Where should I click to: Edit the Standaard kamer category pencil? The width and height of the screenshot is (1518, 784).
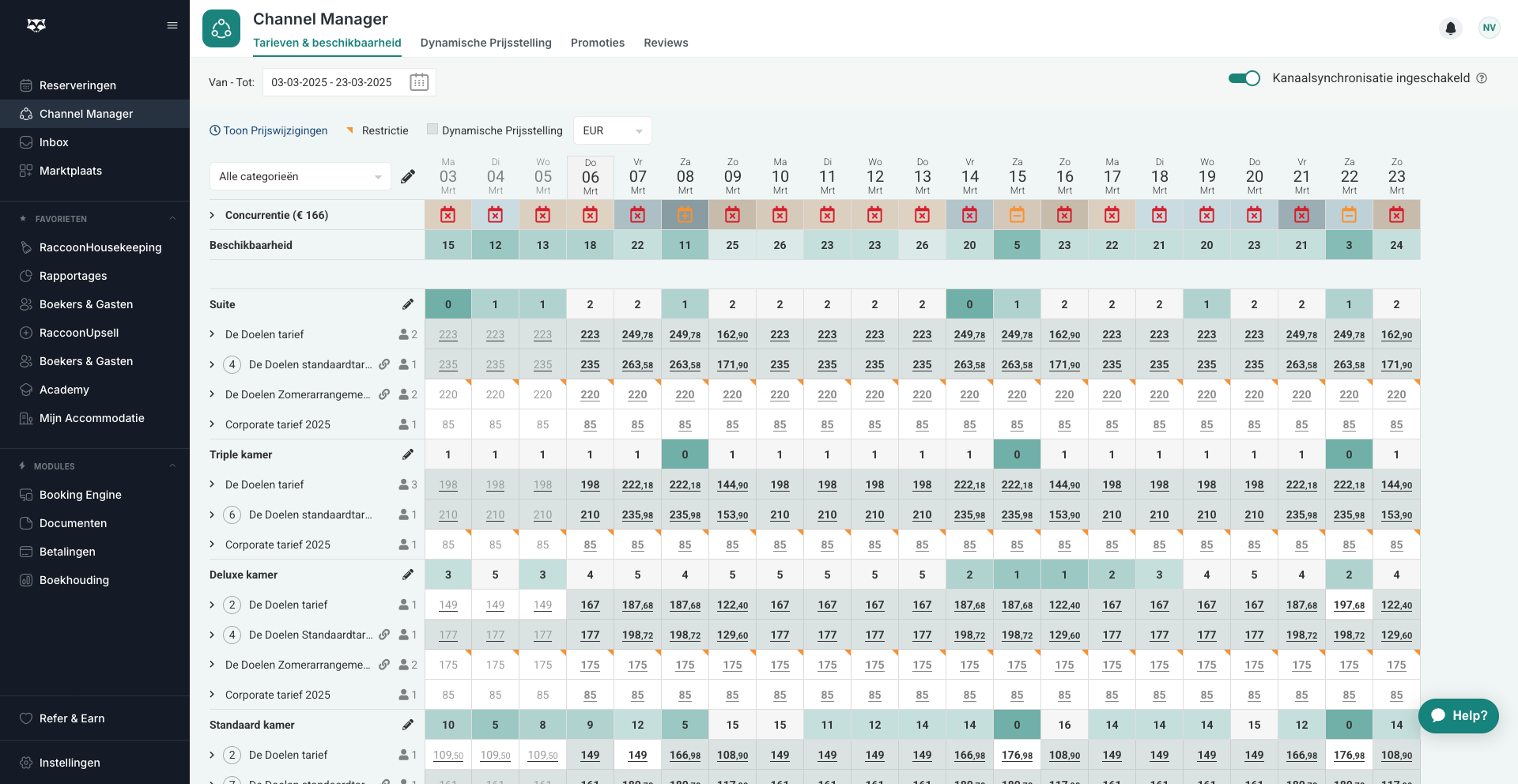coord(408,725)
